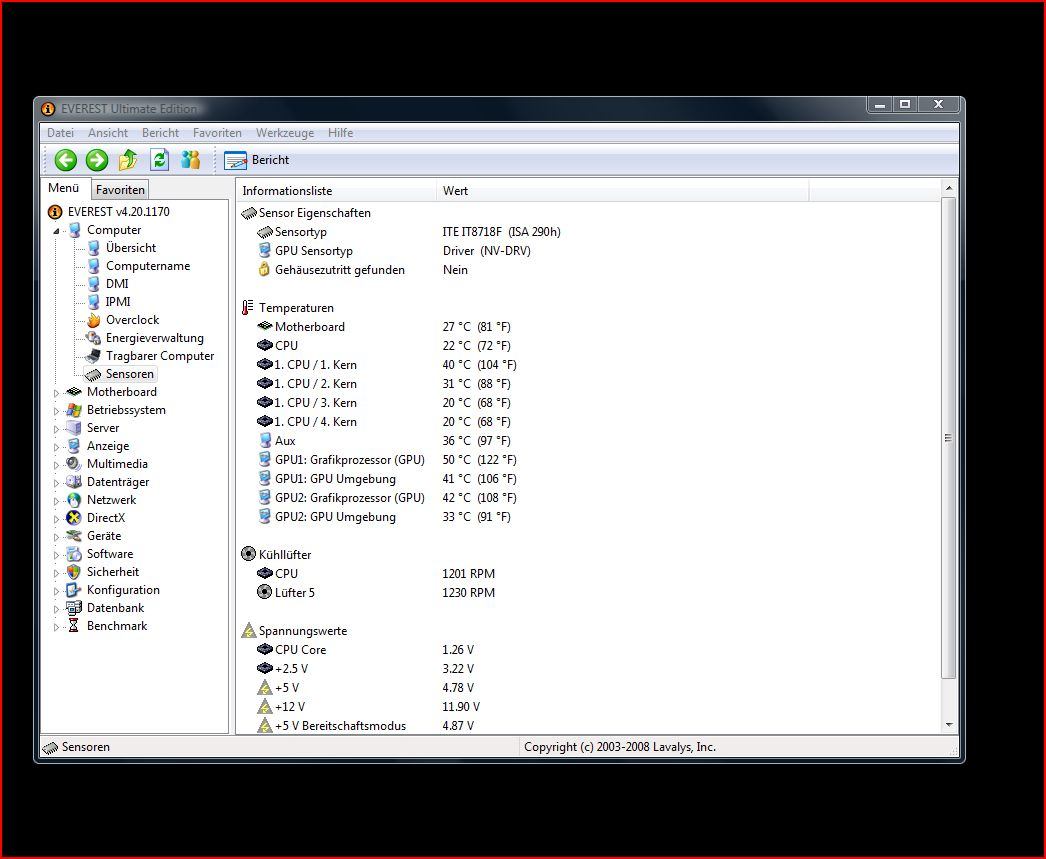Open the Favoriten menu in the menu bar
The image size is (1046, 859).
coord(217,133)
